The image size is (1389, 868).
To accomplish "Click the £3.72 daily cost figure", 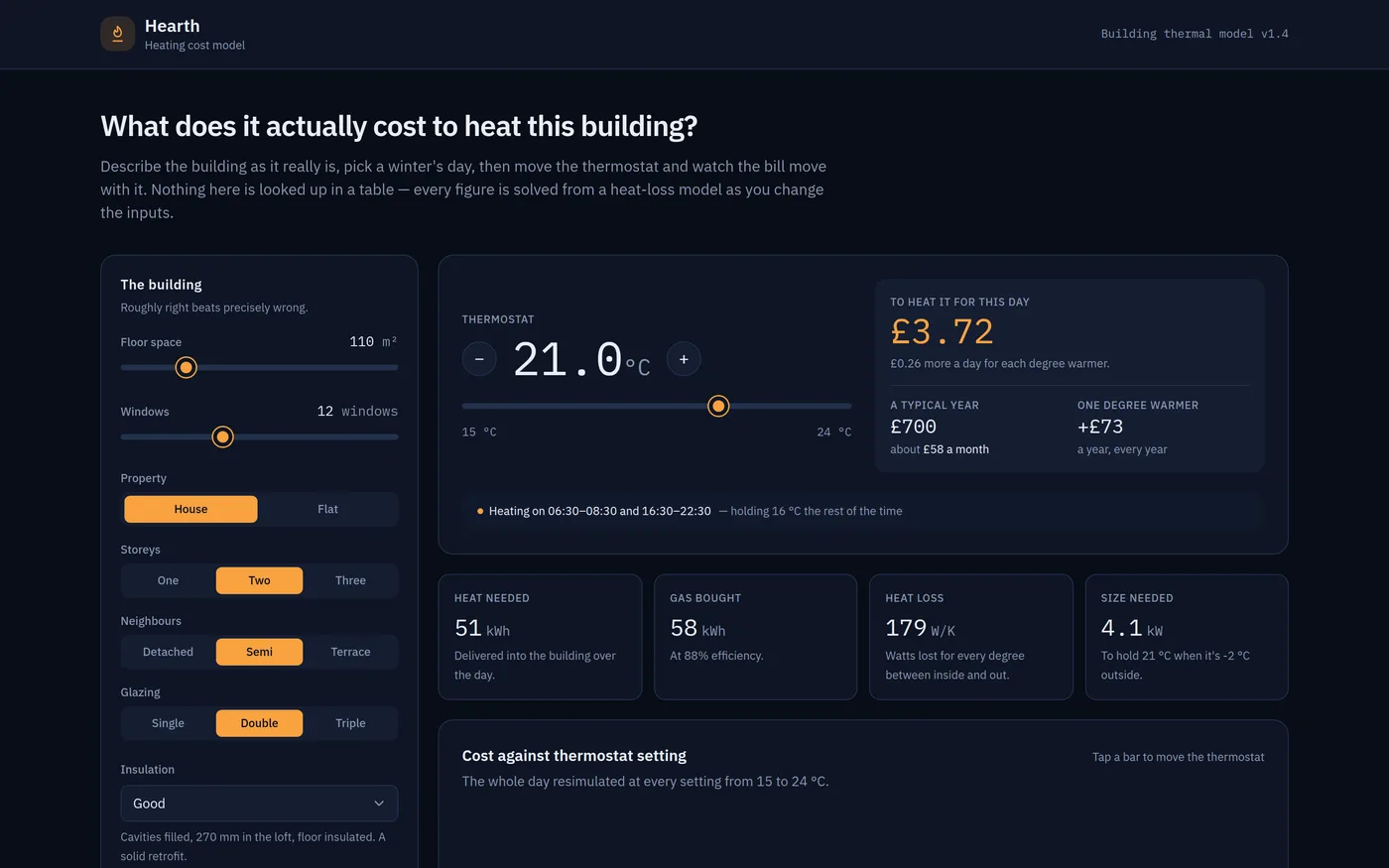I will click(942, 331).
